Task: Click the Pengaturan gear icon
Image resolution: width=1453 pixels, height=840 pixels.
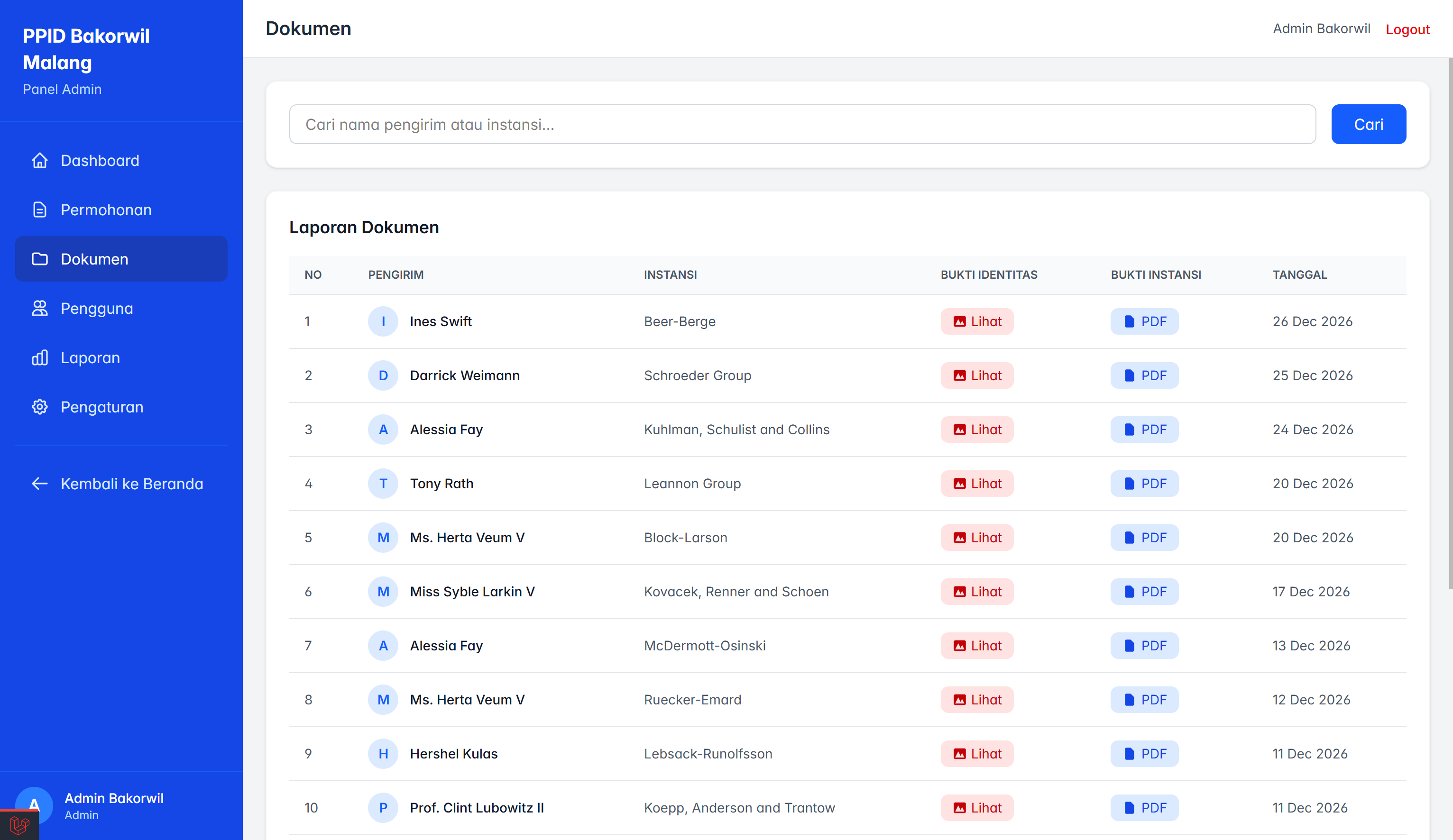Action: pyautogui.click(x=40, y=407)
